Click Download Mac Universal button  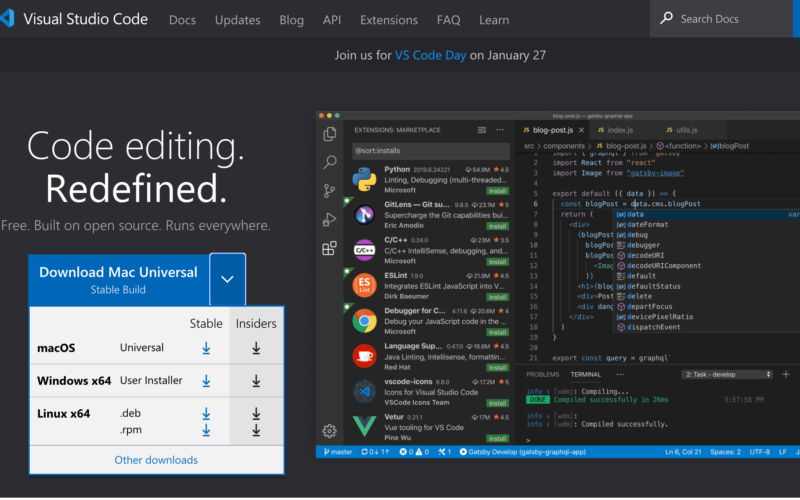point(118,279)
